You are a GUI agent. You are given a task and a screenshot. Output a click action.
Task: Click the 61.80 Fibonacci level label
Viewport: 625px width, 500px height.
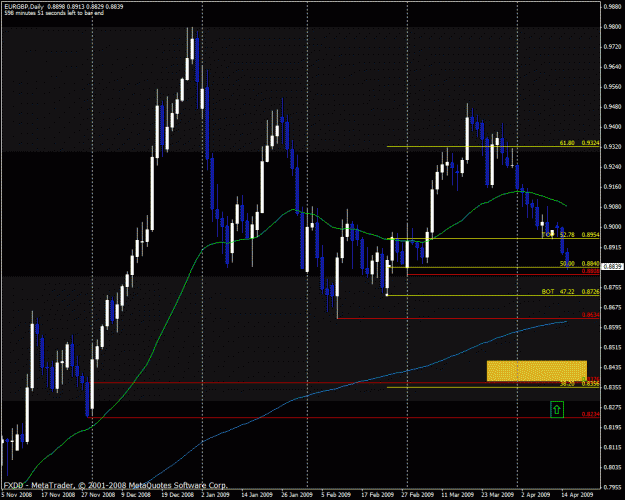(x=567, y=142)
